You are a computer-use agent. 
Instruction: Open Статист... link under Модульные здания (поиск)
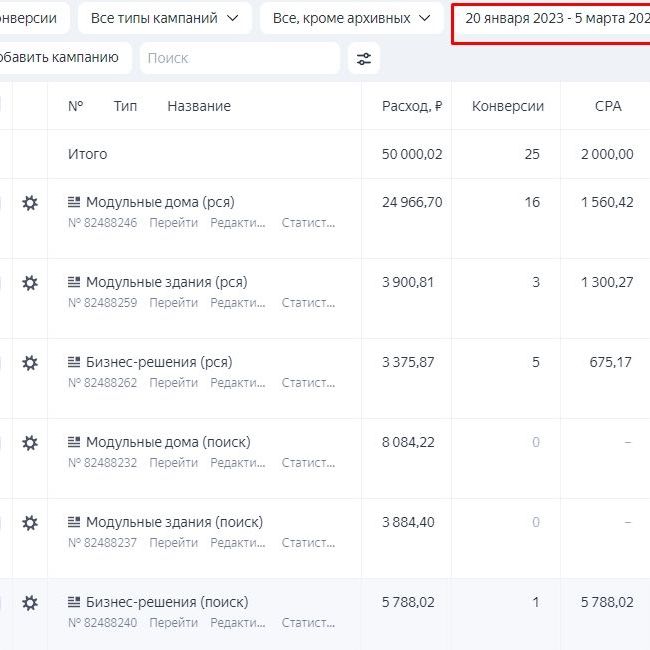tap(308, 543)
